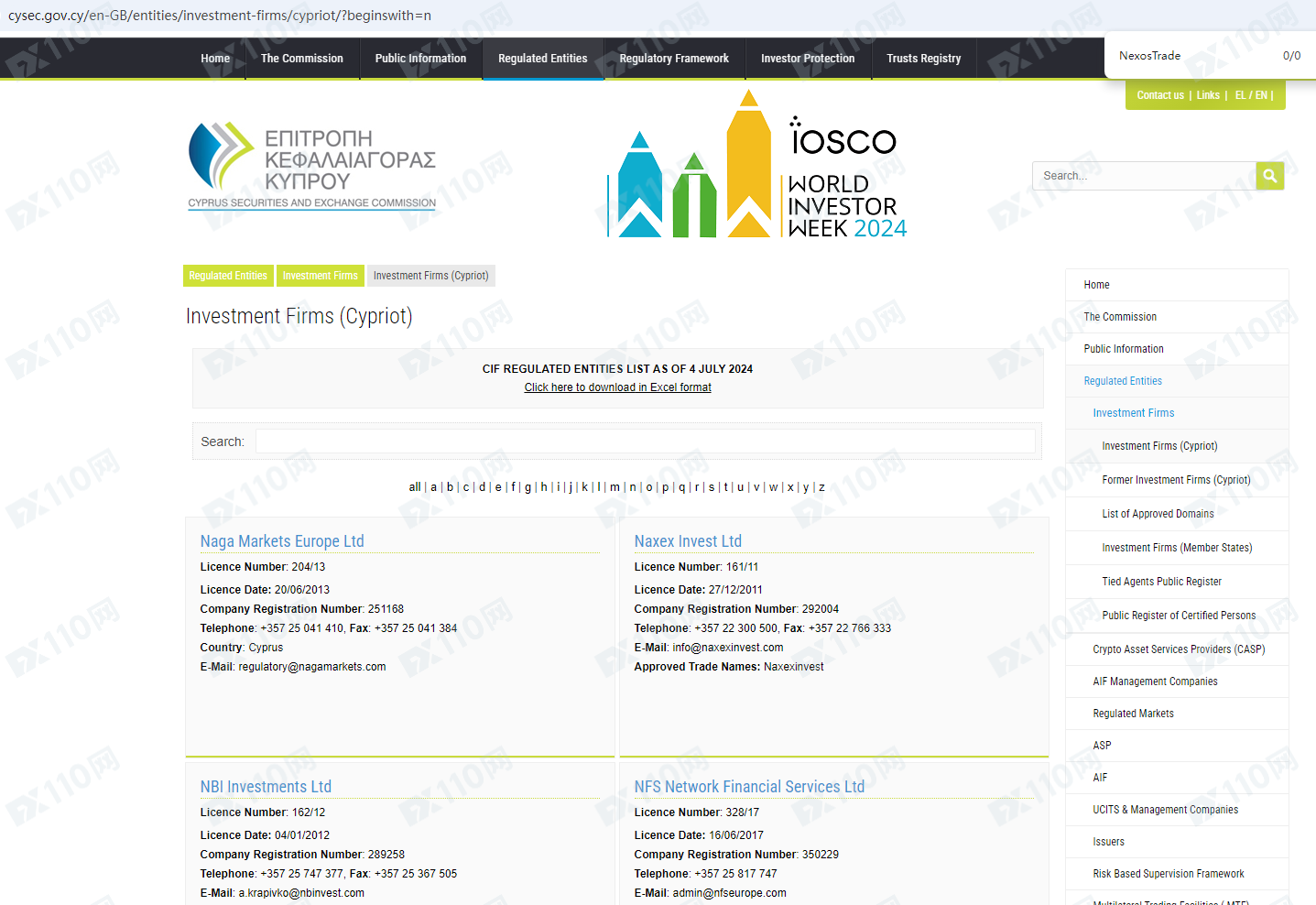Click the browser address bar URL

[220, 16]
